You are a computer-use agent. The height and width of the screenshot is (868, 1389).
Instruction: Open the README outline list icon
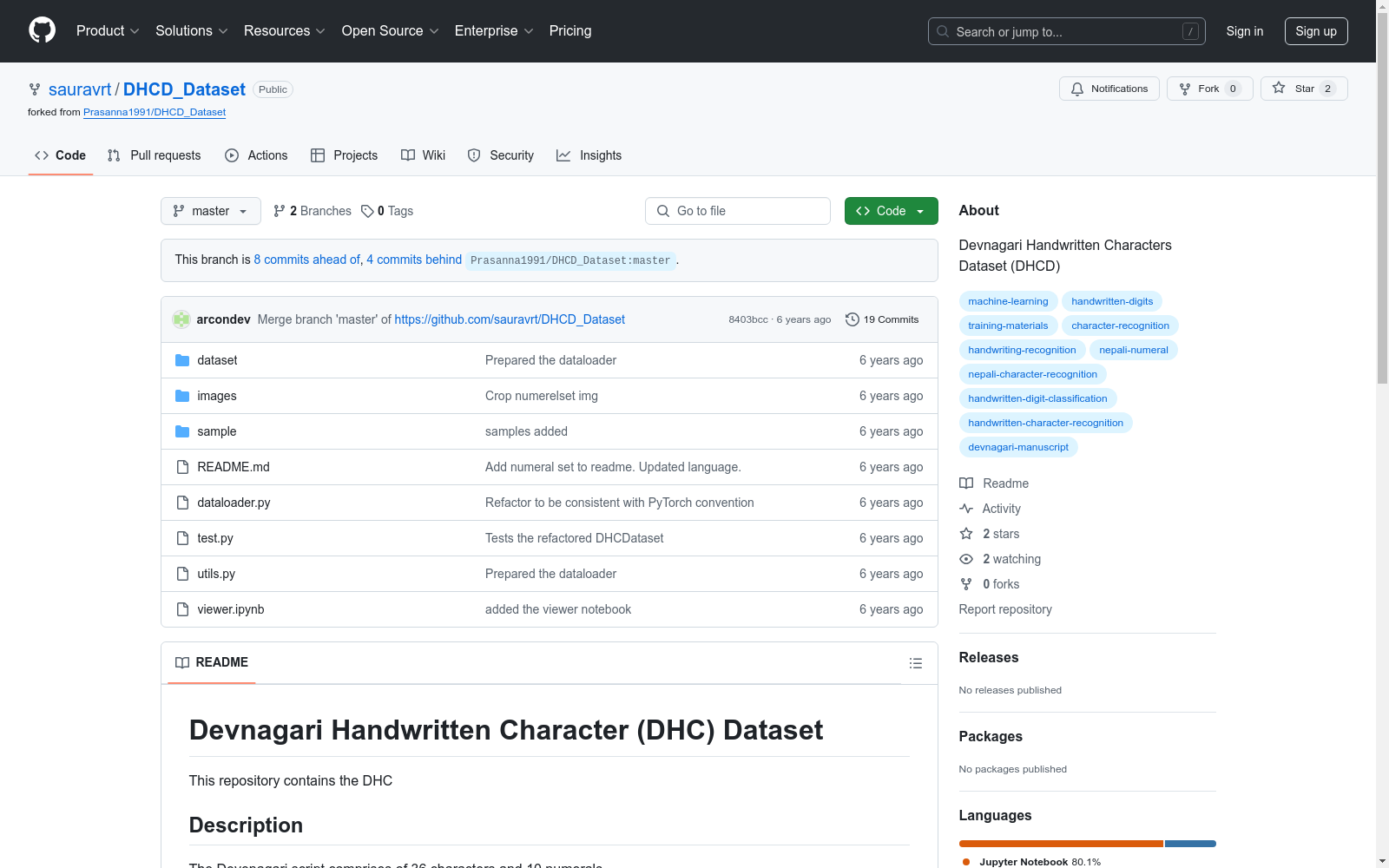tap(916, 663)
